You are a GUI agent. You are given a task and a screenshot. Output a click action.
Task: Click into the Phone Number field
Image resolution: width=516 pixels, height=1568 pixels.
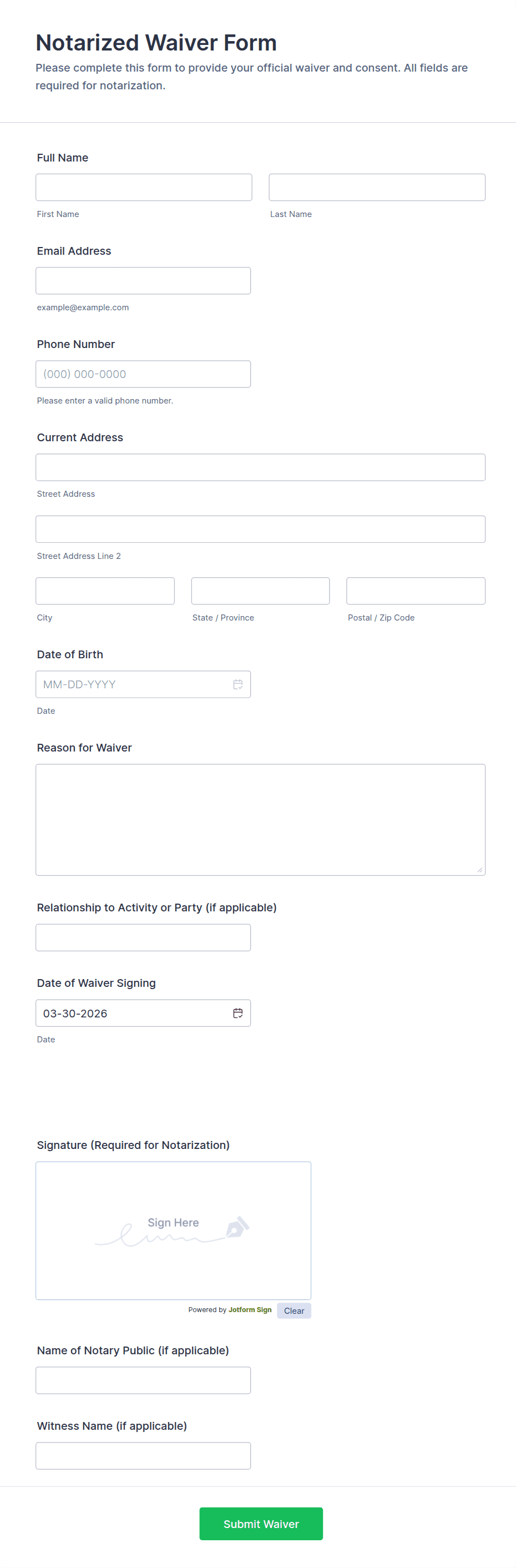tap(143, 374)
